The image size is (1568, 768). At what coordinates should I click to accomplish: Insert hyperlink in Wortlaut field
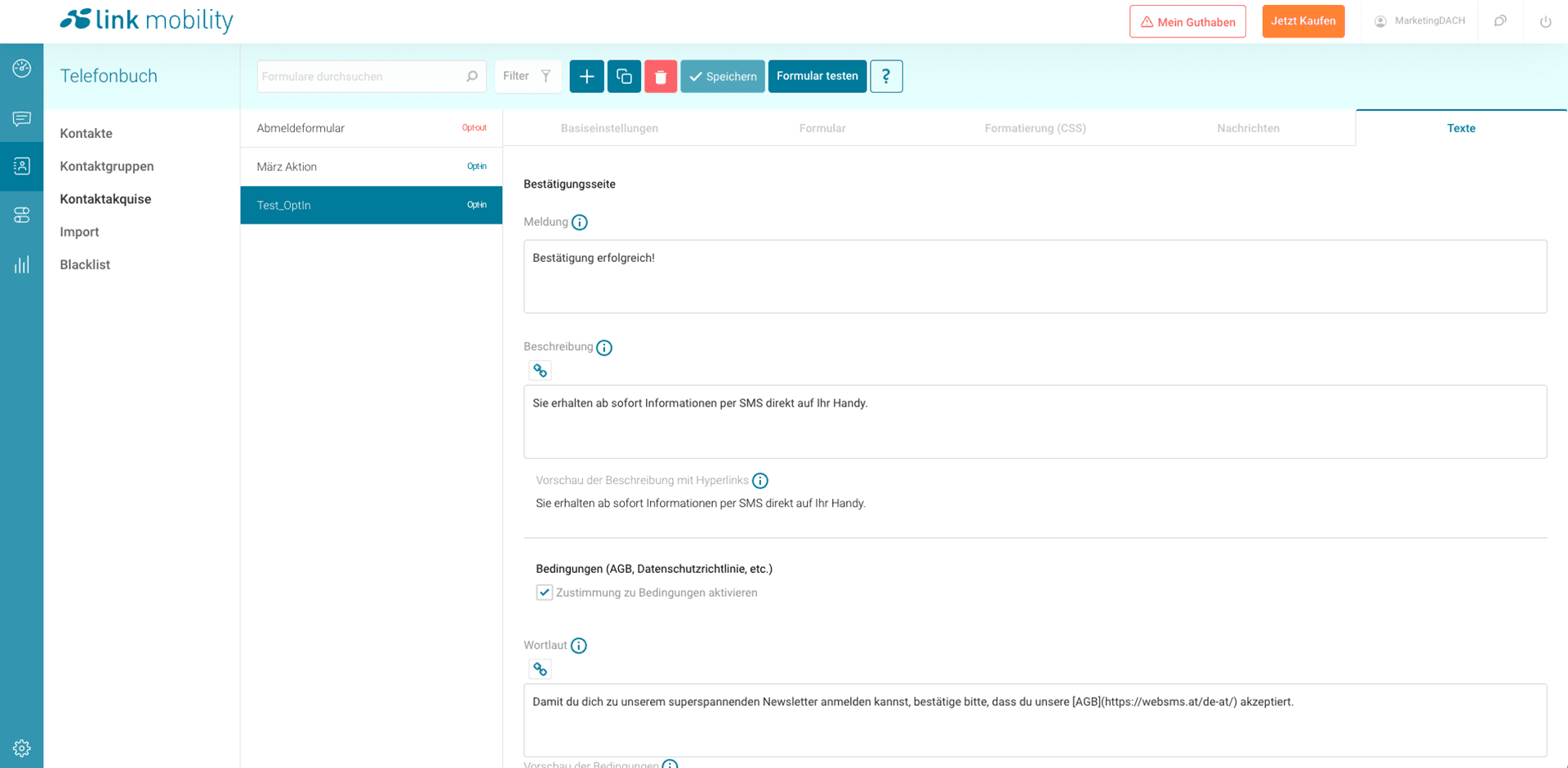coord(540,669)
